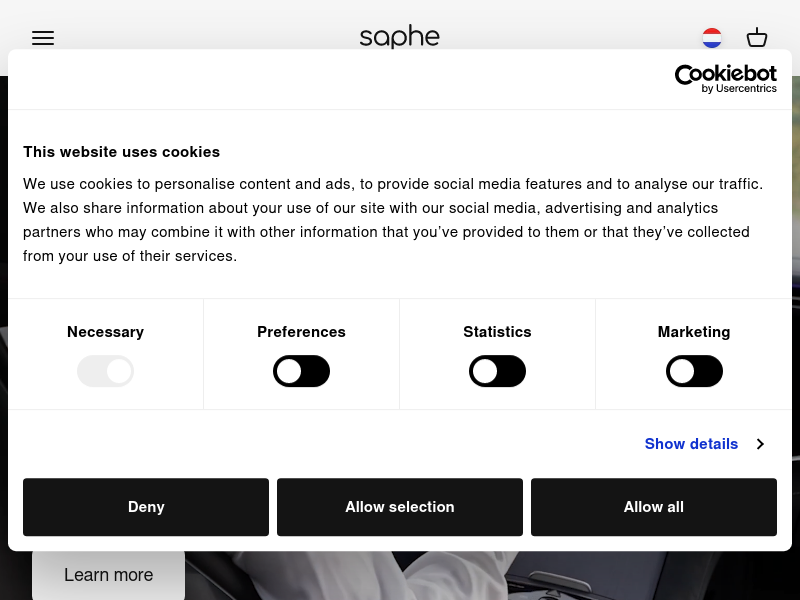
Task: Expand details using the chevron arrow
Action: [760, 444]
